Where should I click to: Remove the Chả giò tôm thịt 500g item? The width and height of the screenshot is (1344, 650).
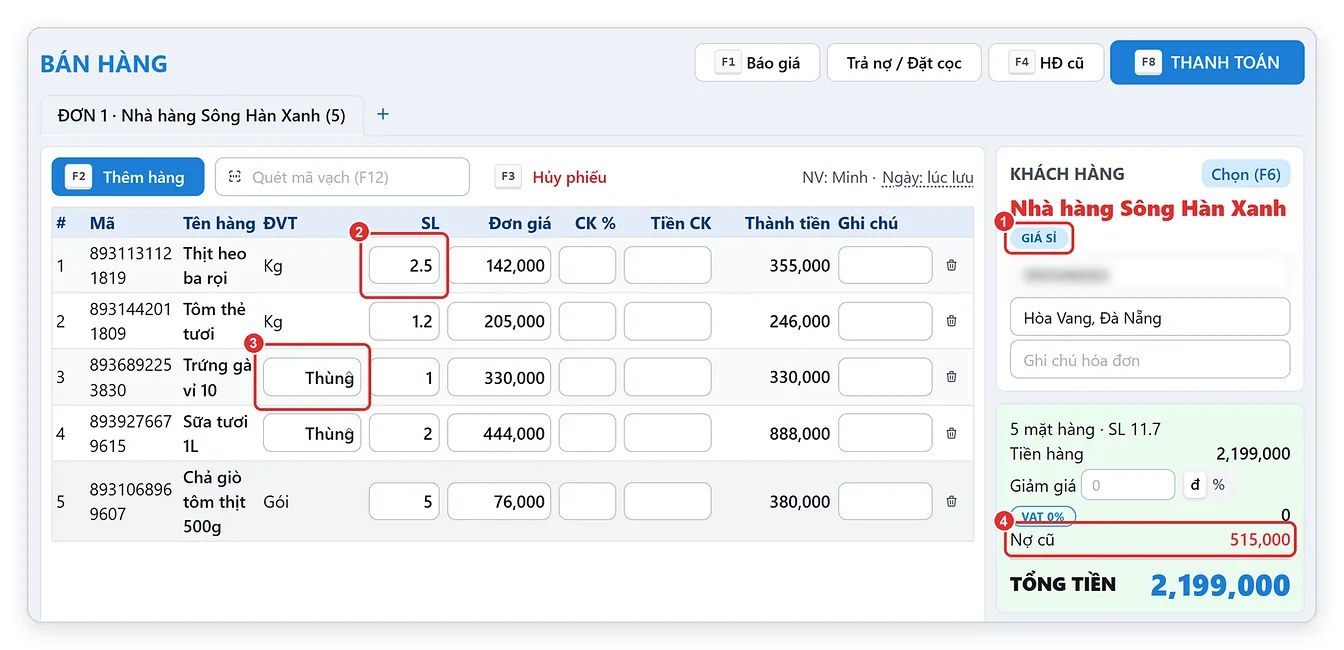pos(951,502)
